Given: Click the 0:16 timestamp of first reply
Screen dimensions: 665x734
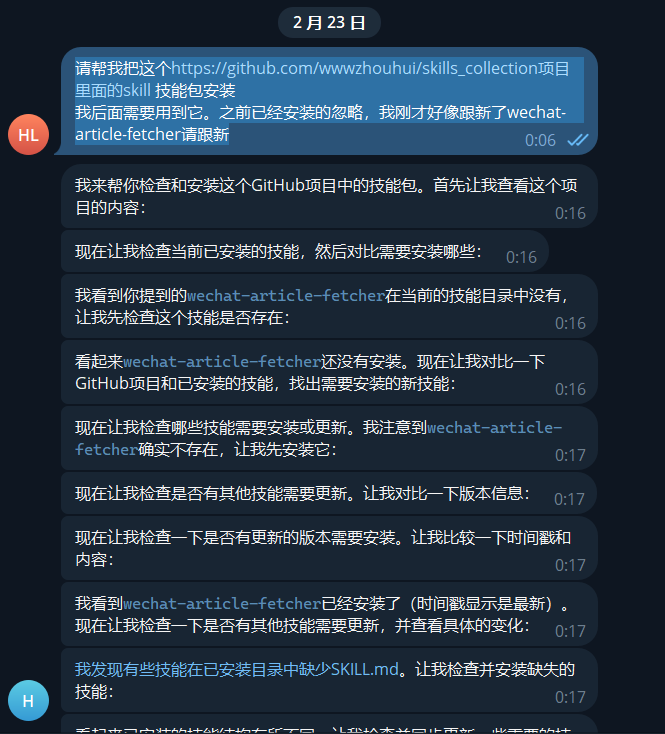Looking at the screenshot, I should click(570, 213).
